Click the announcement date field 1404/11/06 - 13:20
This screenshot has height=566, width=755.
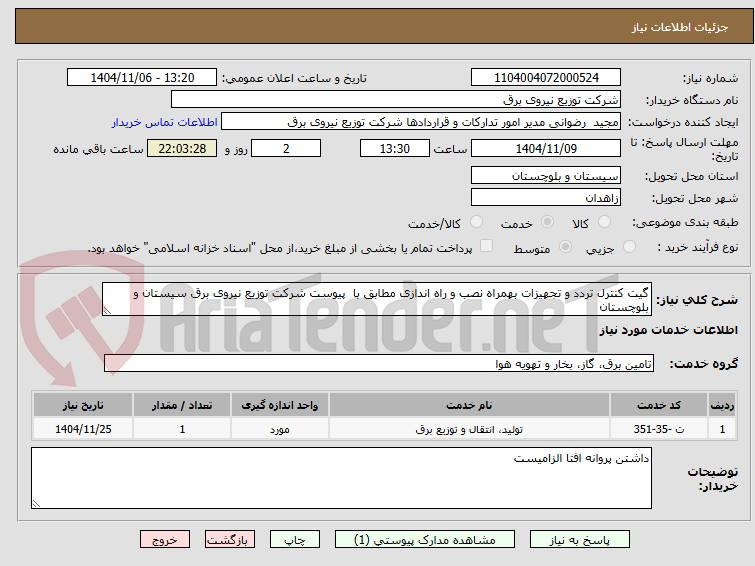[142, 78]
